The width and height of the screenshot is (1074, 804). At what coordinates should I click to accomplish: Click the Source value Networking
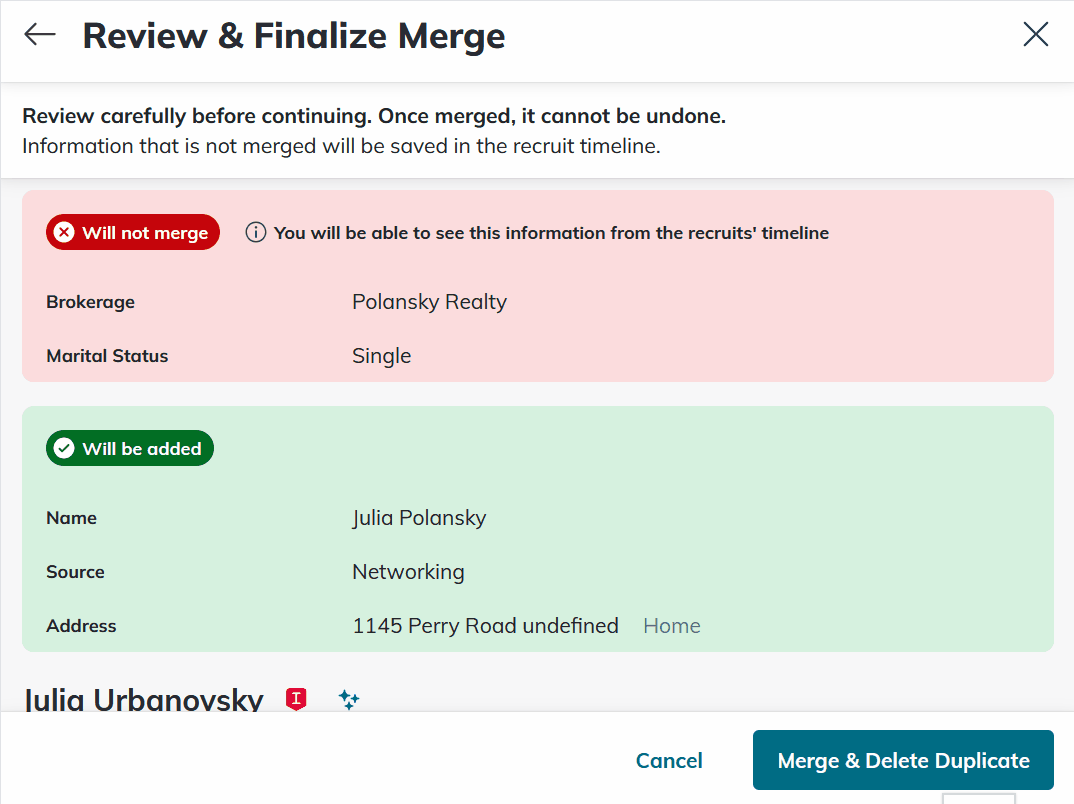coord(408,571)
